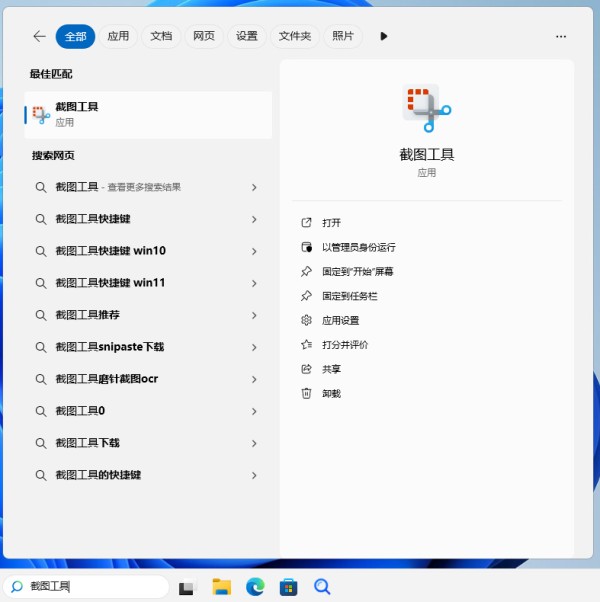600x602 pixels.
Task: Click the play arrow to show more filters
Action: pos(383,36)
